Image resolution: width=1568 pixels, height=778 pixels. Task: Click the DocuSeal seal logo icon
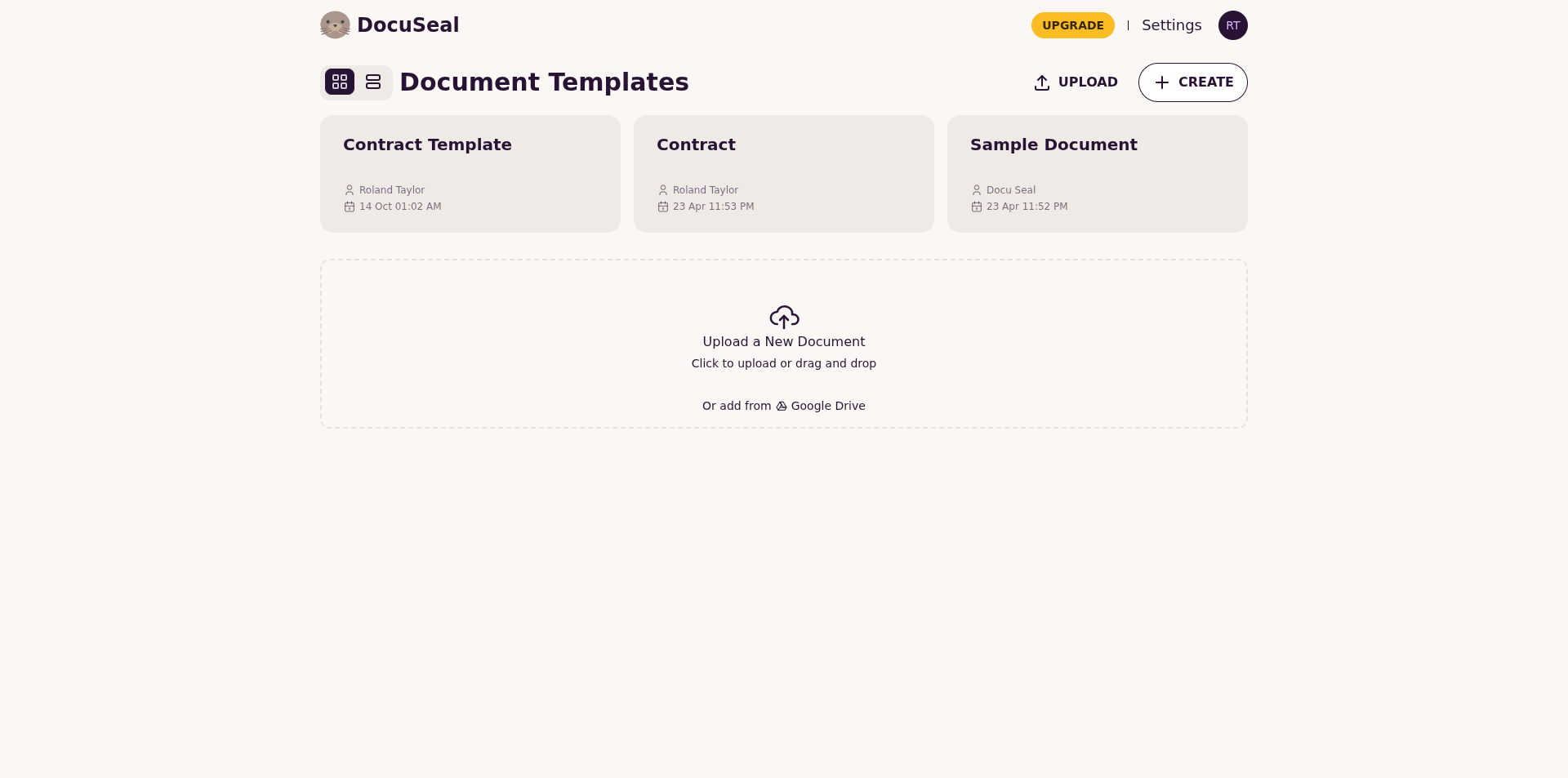(x=335, y=25)
